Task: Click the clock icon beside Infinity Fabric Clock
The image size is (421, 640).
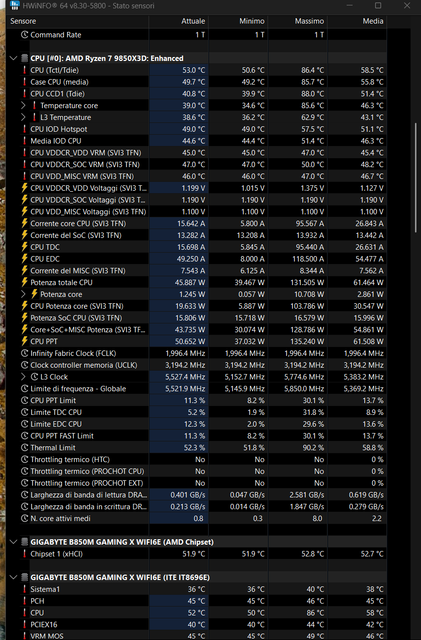Action: coord(25,353)
